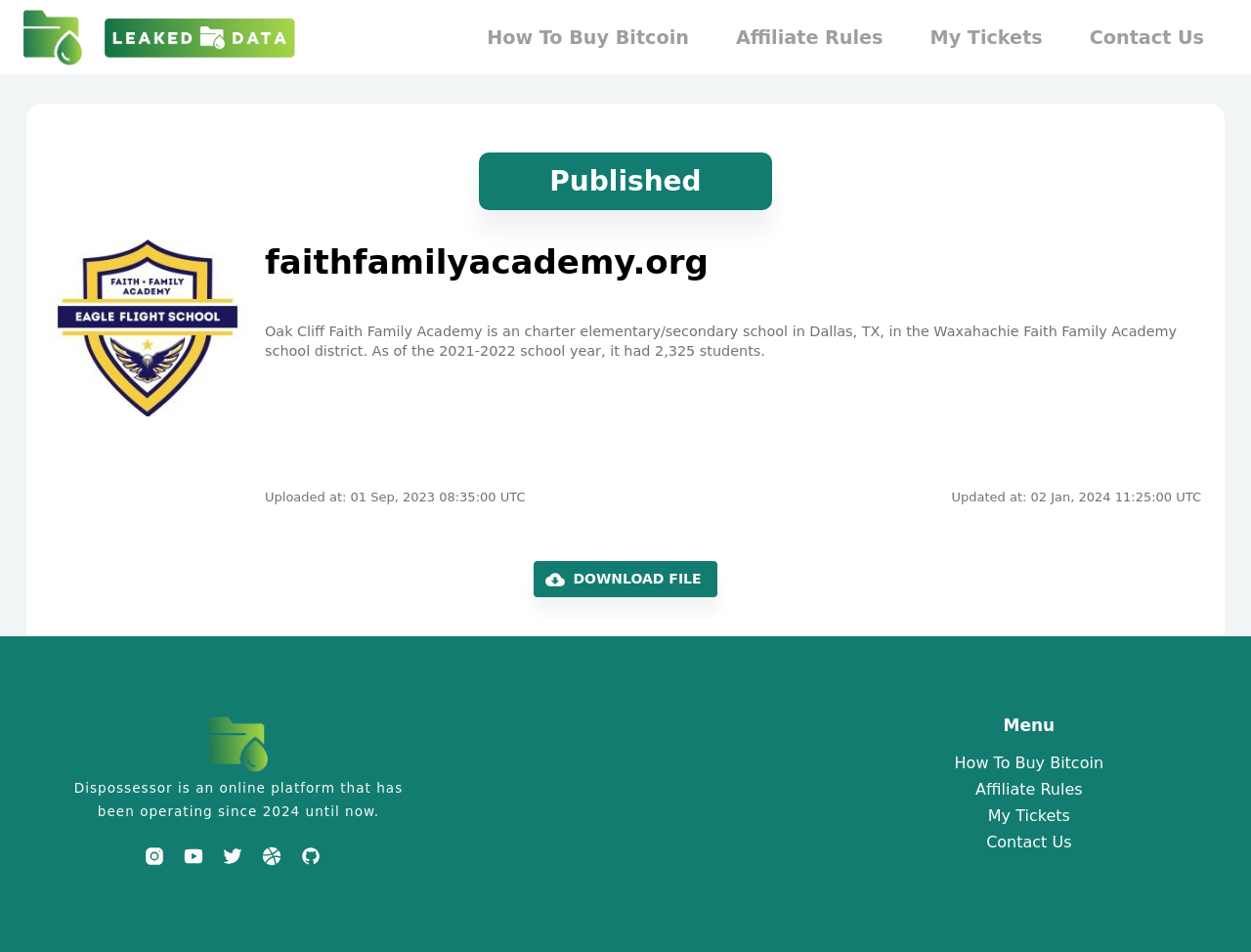
Task: Select Affiliate Rules in footer menu
Action: point(1028,789)
